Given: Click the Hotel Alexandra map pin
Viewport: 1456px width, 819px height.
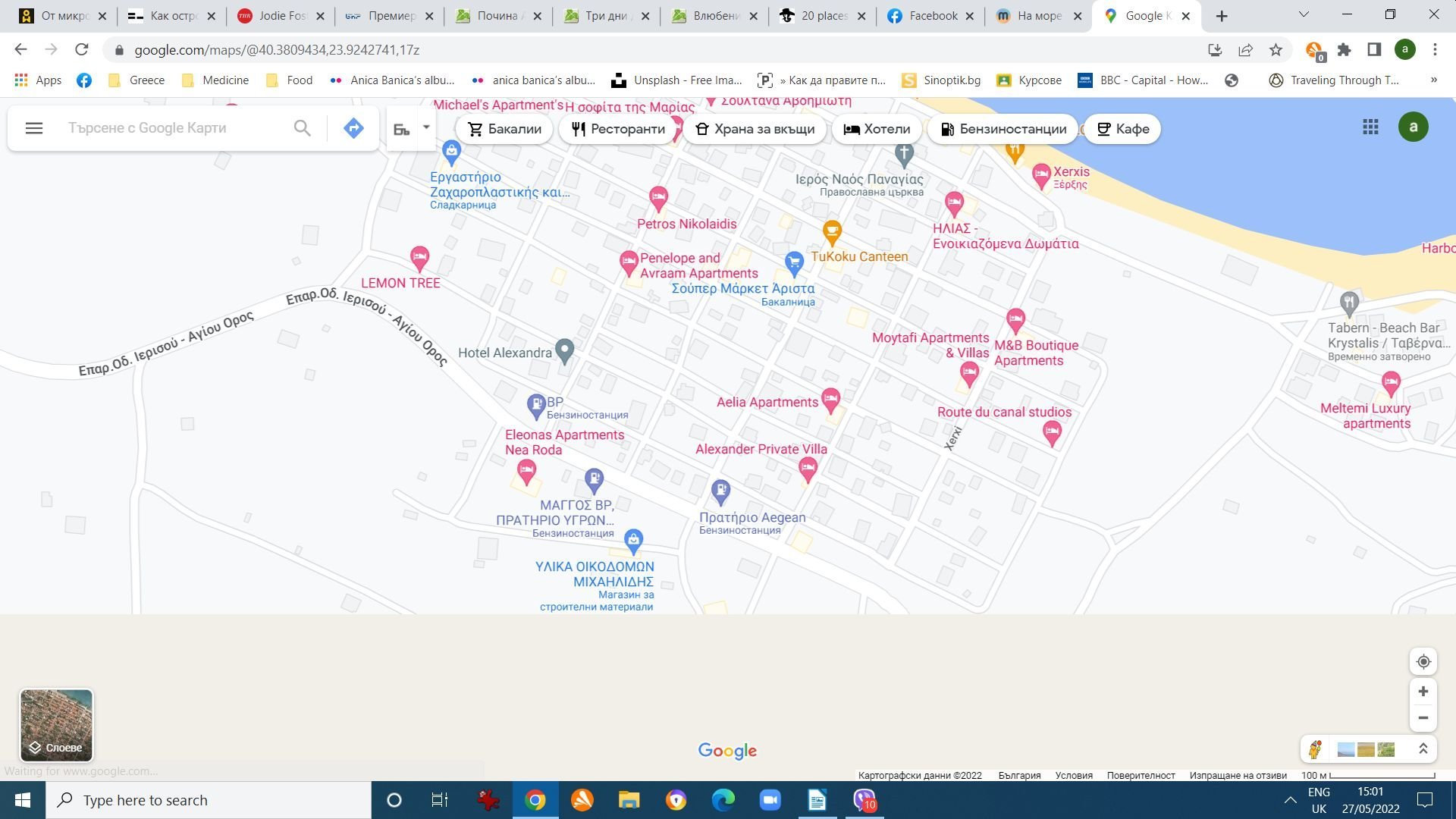Looking at the screenshot, I should pos(564,350).
